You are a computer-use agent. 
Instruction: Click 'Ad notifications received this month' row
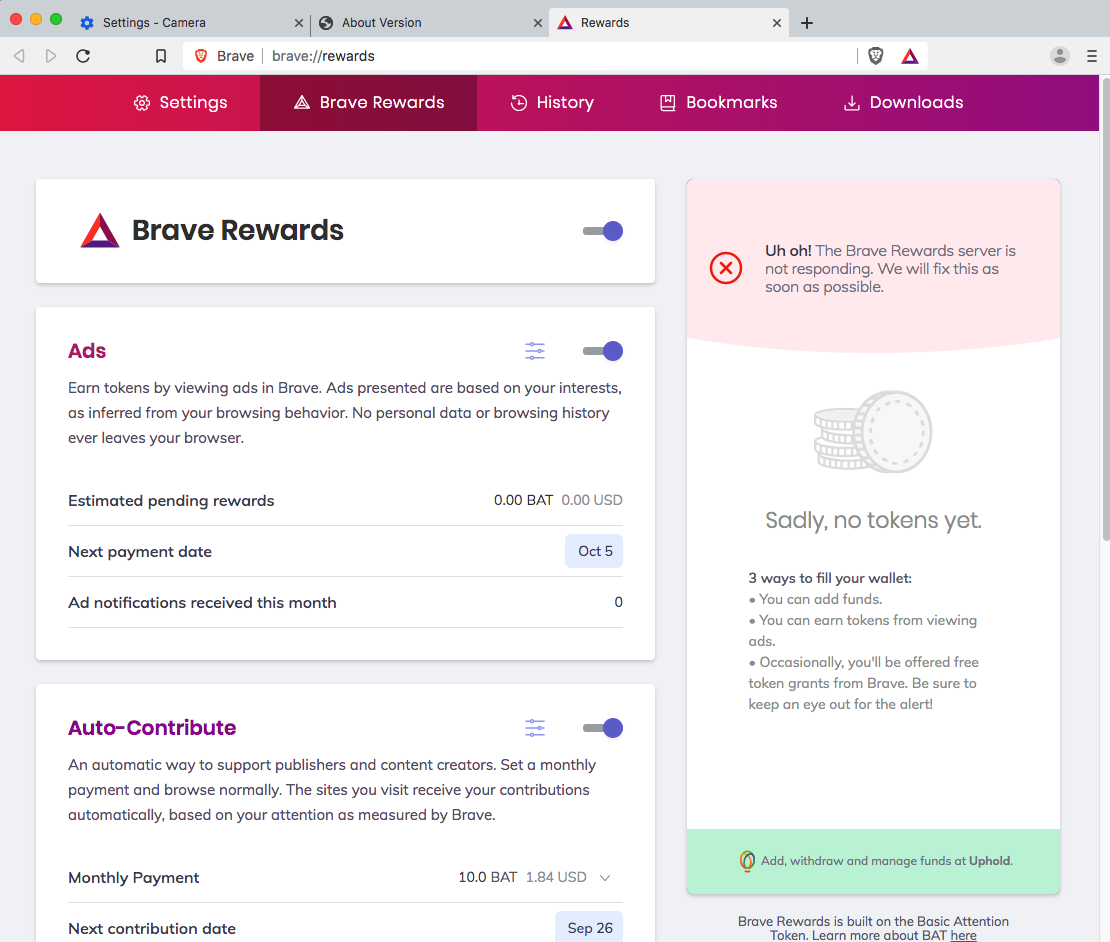[345, 602]
